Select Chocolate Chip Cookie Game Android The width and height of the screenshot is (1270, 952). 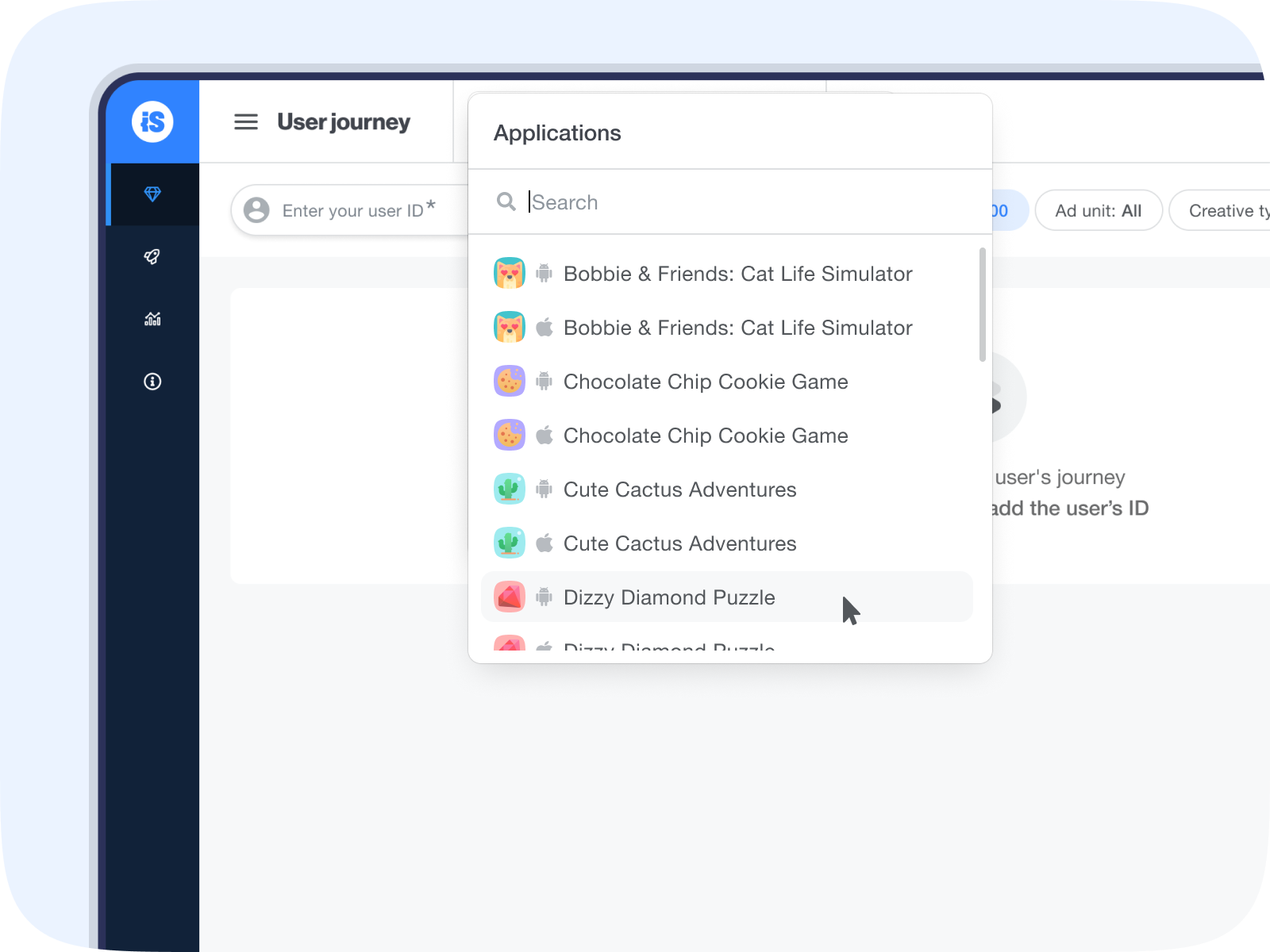click(726, 382)
